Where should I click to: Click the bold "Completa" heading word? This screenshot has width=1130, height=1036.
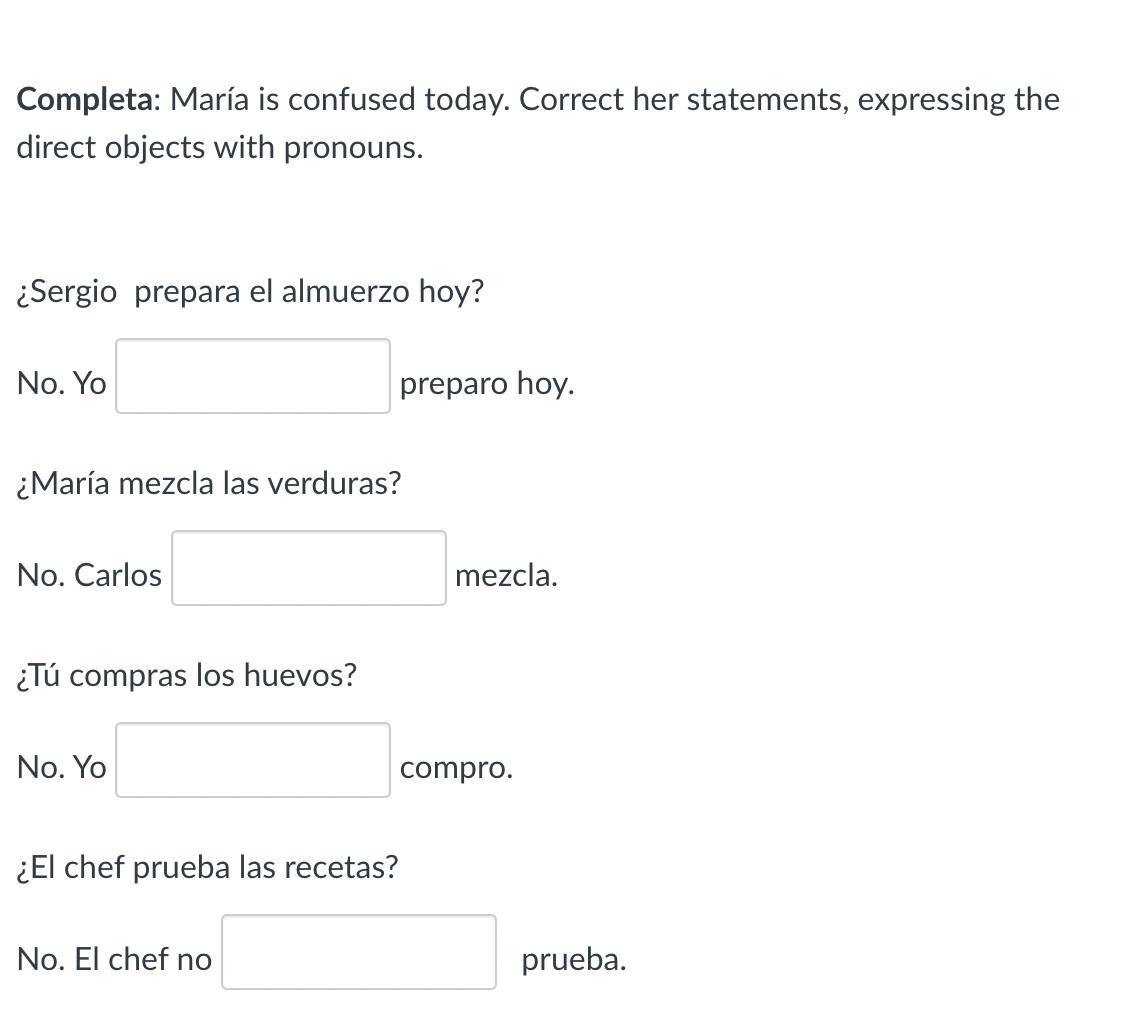[86, 100]
